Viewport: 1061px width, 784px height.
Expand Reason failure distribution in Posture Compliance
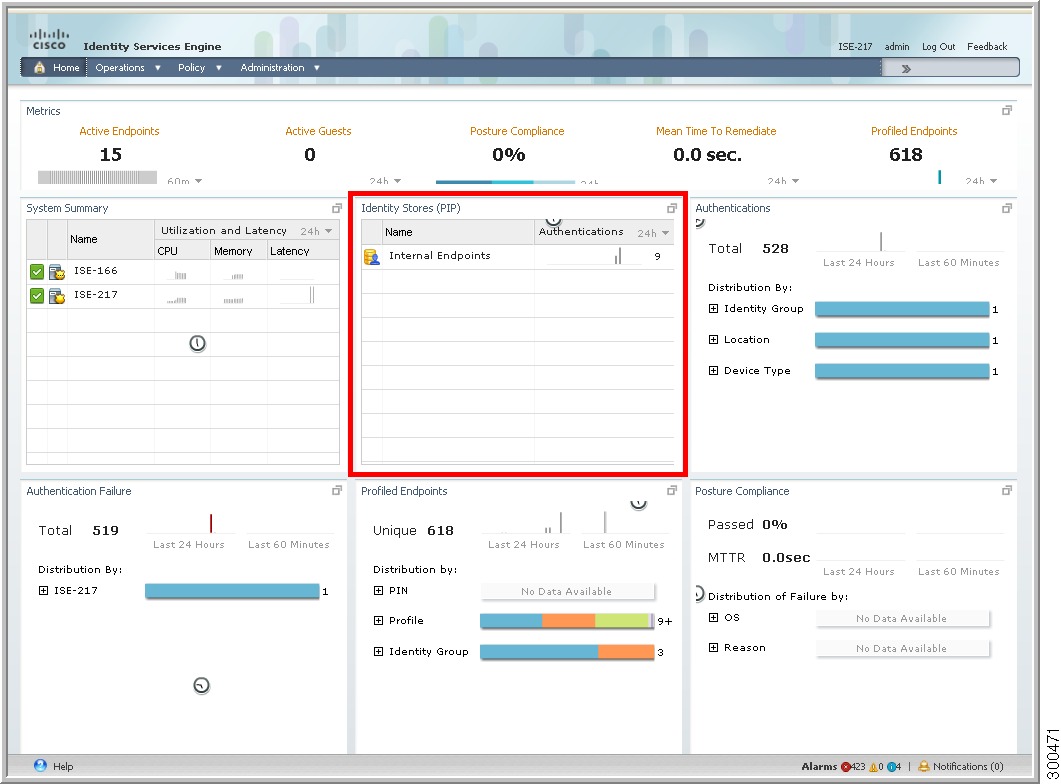(x=713, y=647)
